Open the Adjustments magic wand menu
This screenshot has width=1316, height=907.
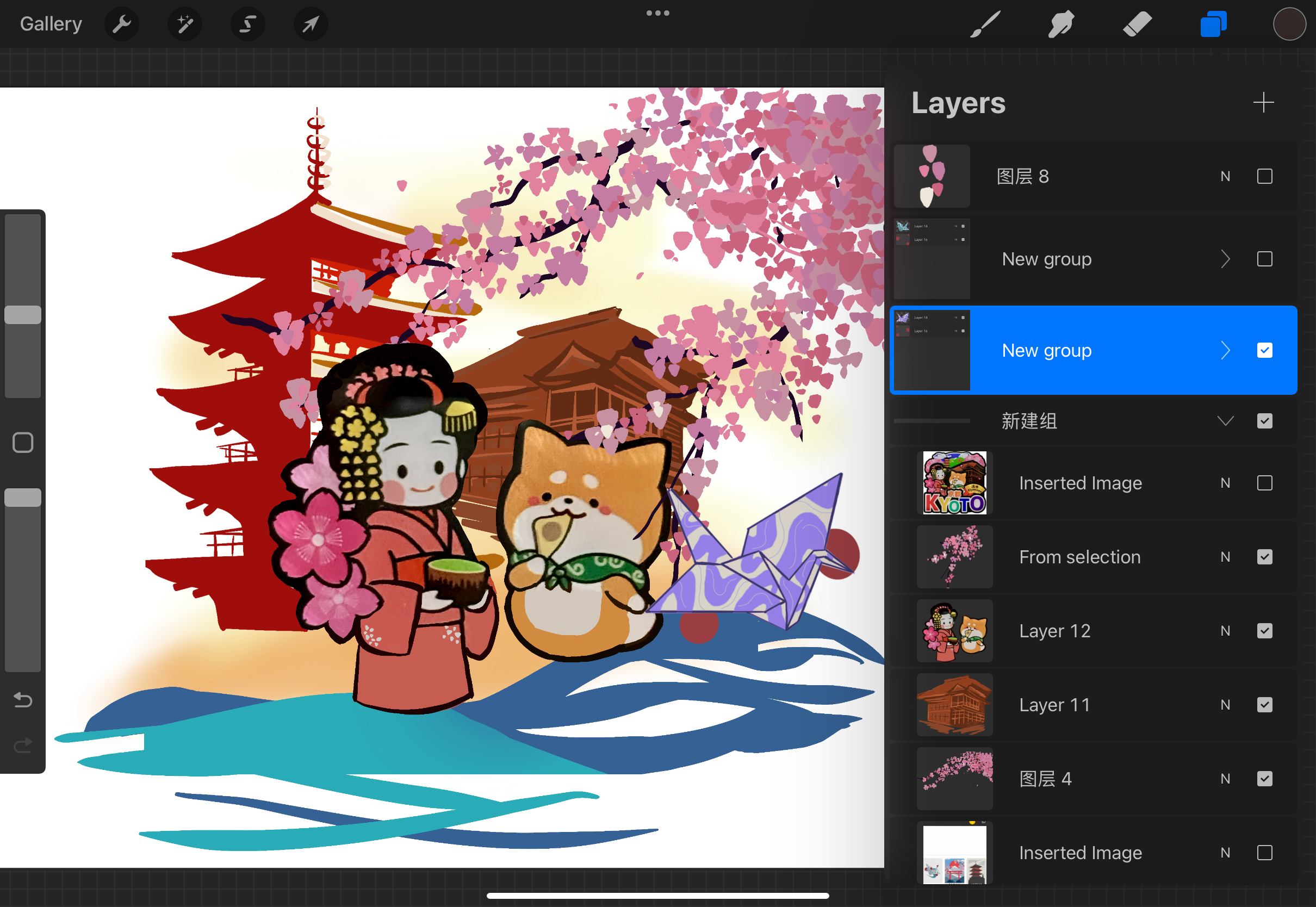click(x=185, y=24)
